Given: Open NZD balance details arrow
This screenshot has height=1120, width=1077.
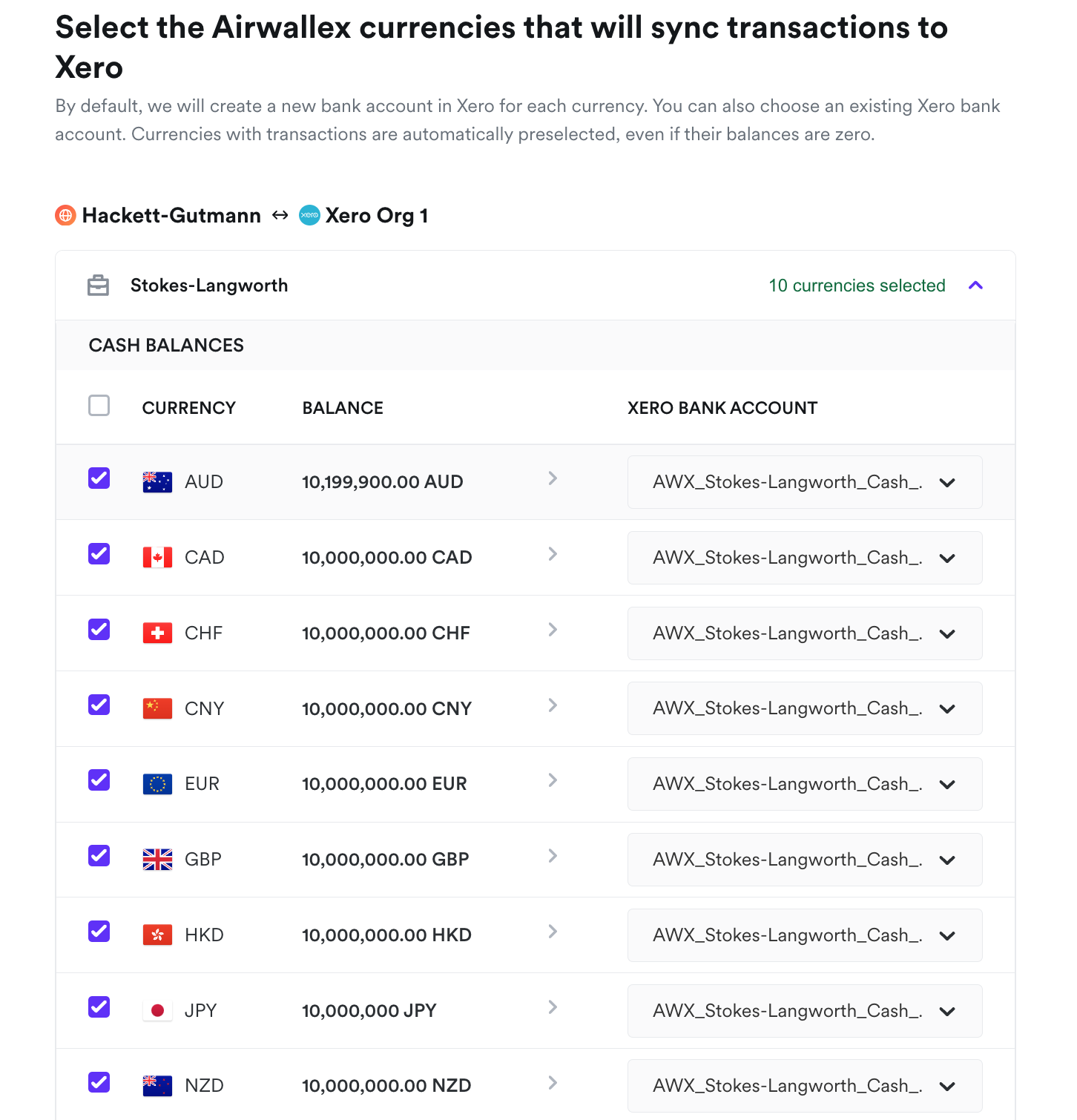Looking at the screenshot, I should coord(553,1083).
